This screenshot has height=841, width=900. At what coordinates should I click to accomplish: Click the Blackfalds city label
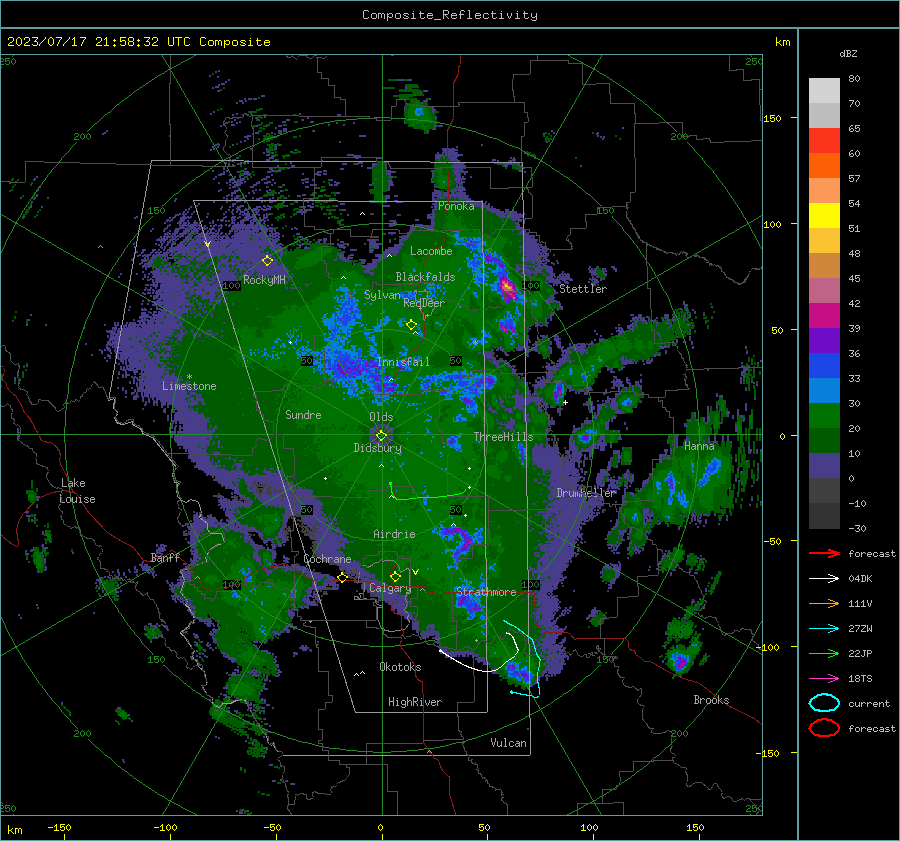coord(425,277)
